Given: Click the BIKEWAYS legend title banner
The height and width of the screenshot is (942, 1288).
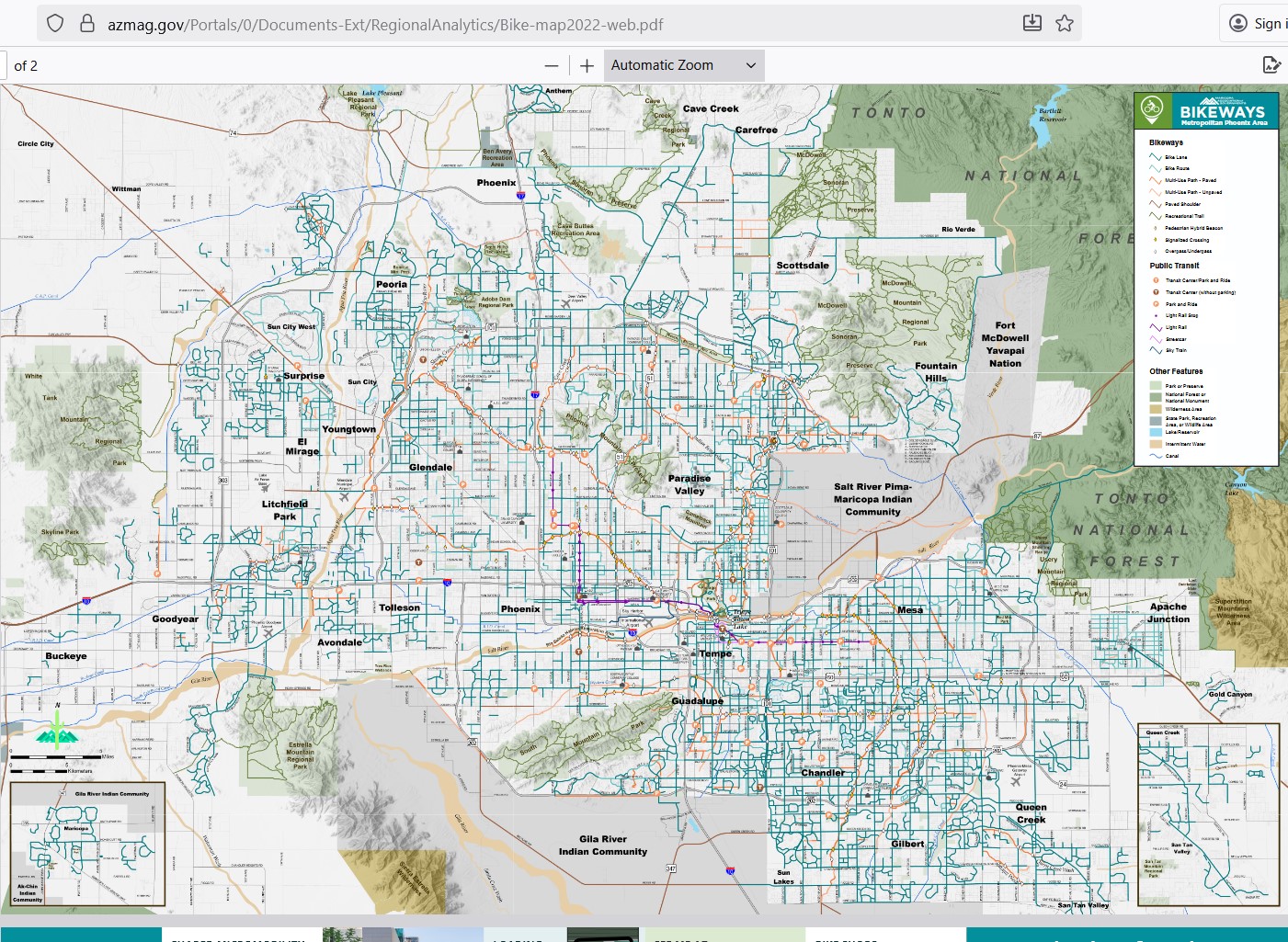Looking at the screenshot, I should [x=1222, y=112].
